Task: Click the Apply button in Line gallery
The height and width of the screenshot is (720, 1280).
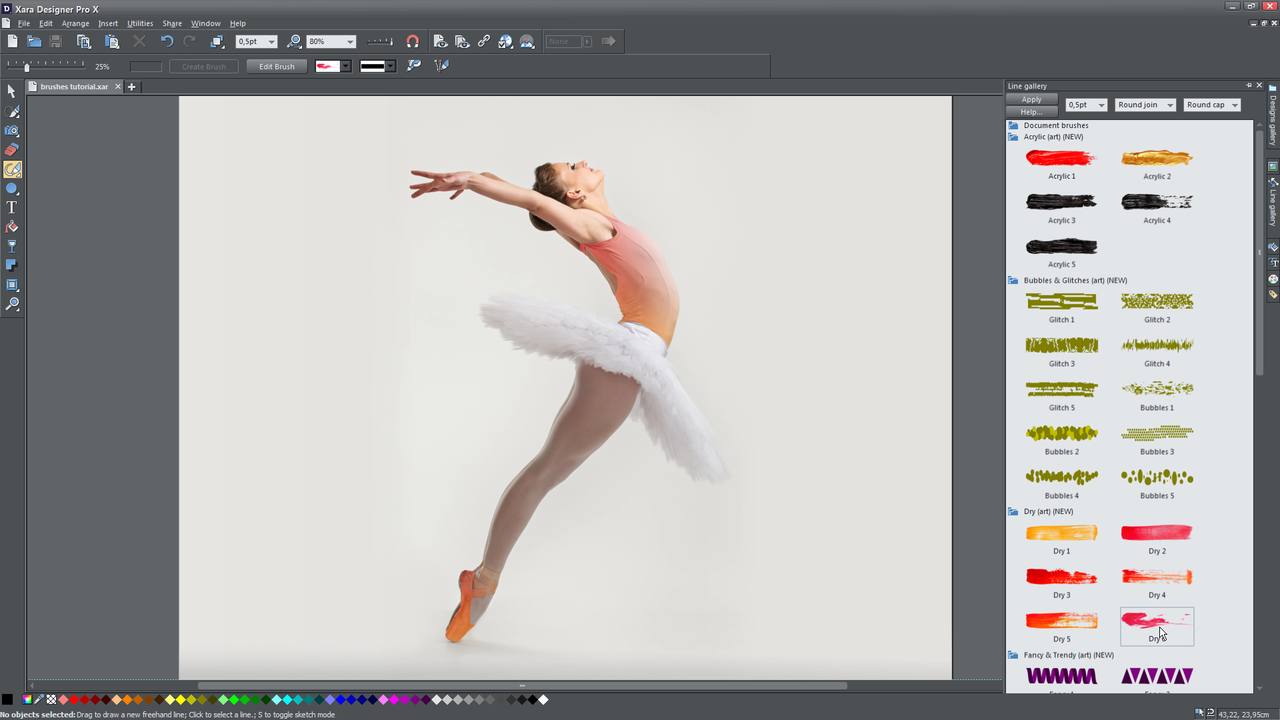Action: tap(1031, 100)
